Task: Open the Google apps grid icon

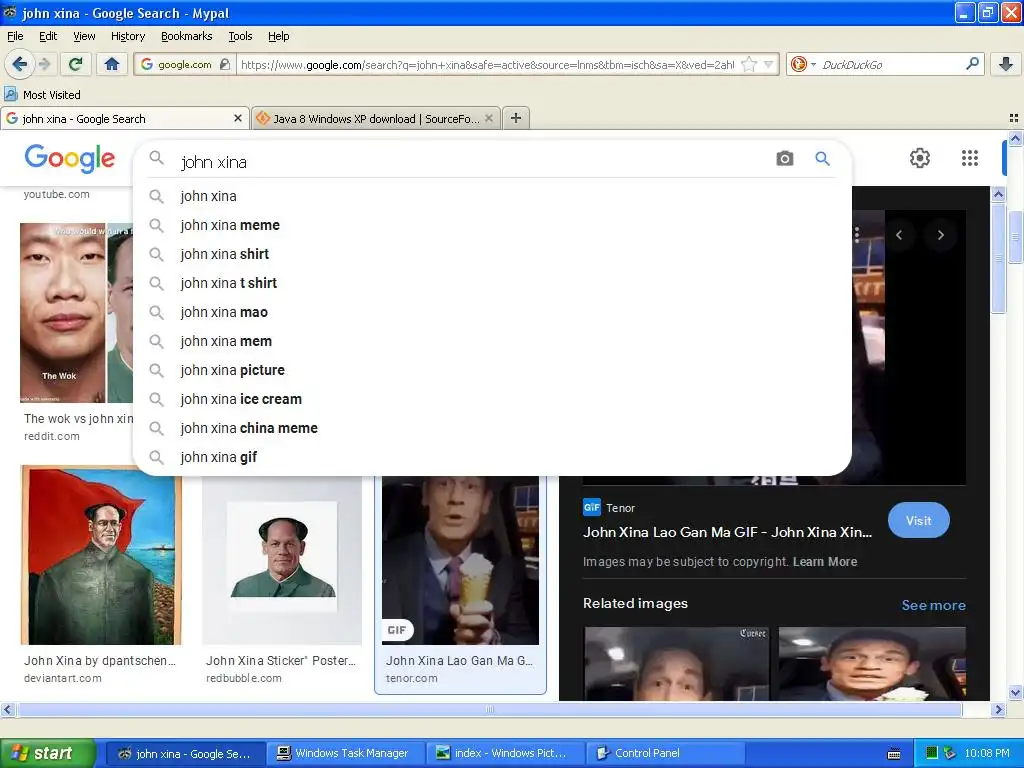Action: coord(970,158)
